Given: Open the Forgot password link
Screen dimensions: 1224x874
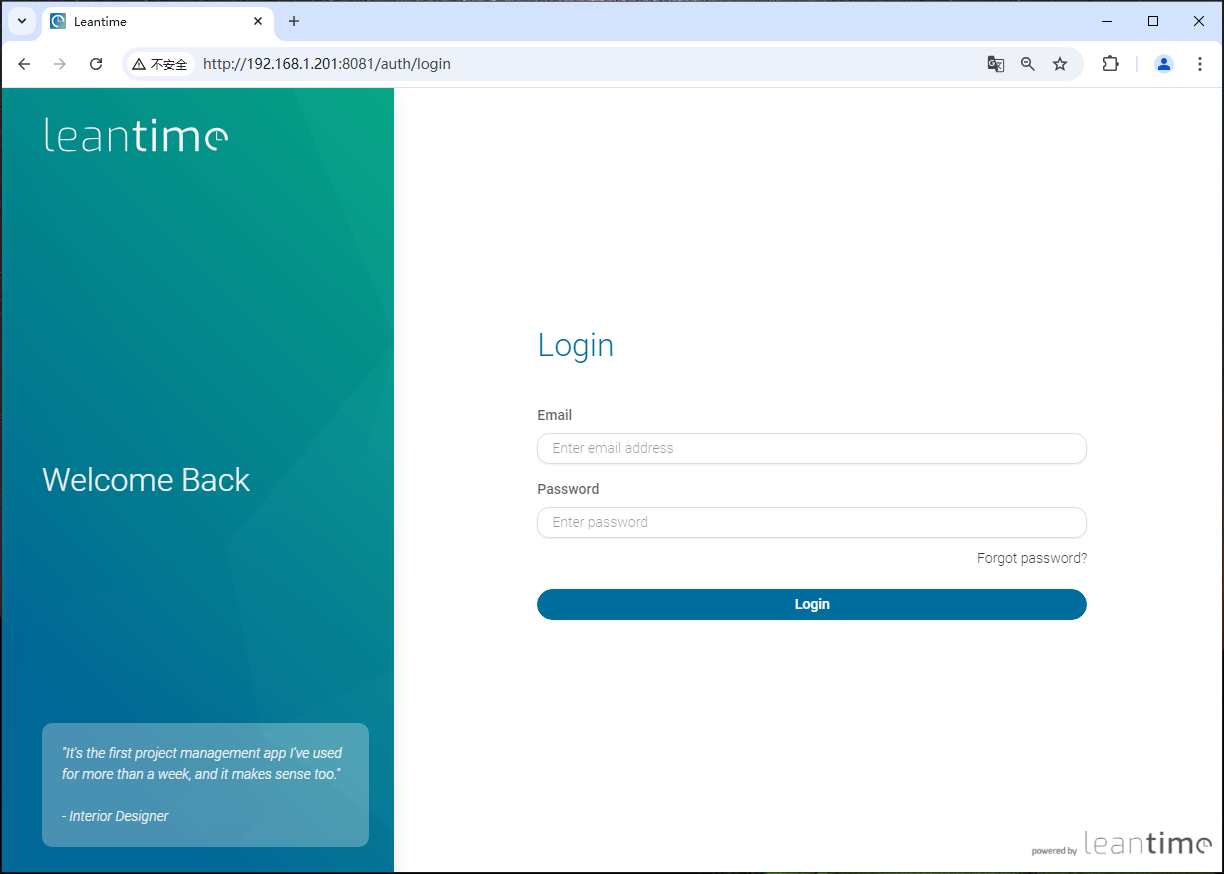Looking at the screenshot, I should 1031,558.
